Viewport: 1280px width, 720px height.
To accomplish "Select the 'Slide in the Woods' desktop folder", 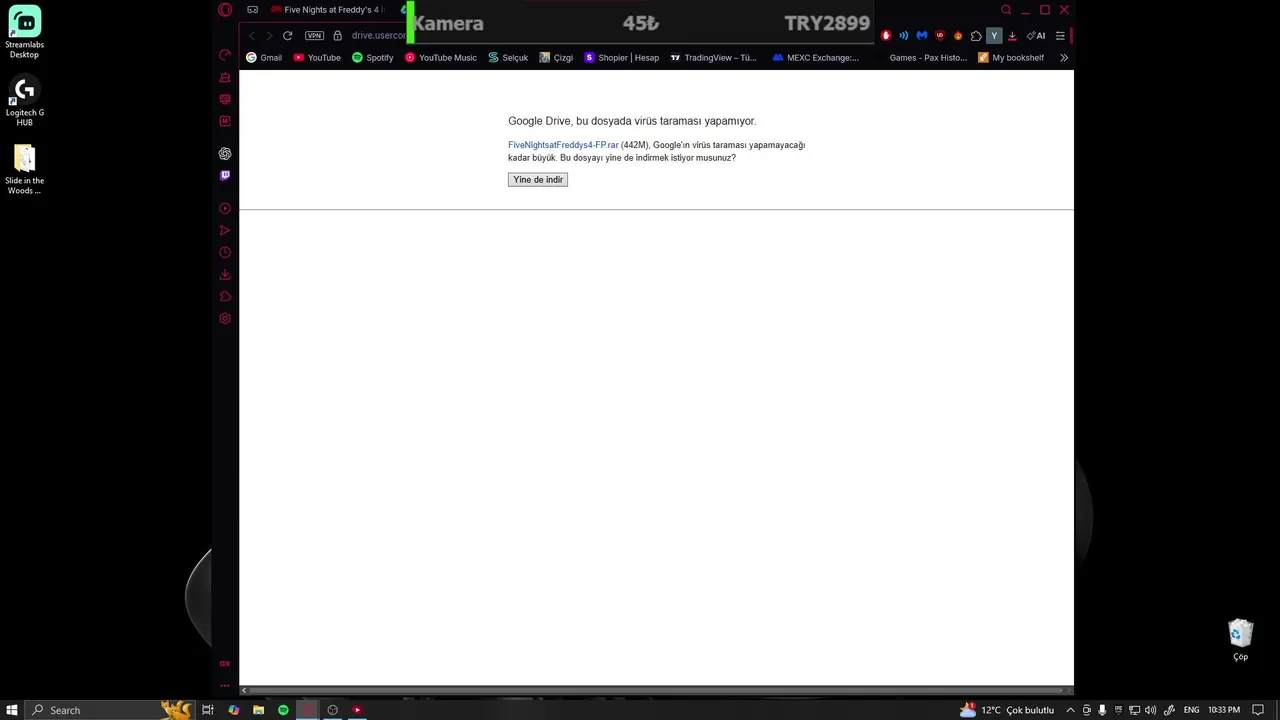I will (24, 170).
